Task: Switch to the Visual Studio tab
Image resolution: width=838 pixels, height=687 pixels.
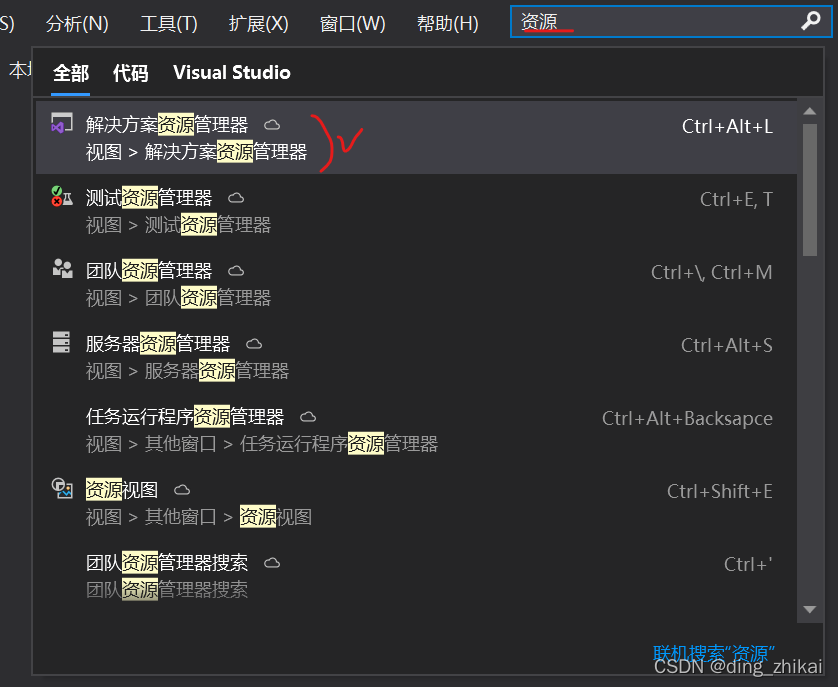Action: pos(232,73)
